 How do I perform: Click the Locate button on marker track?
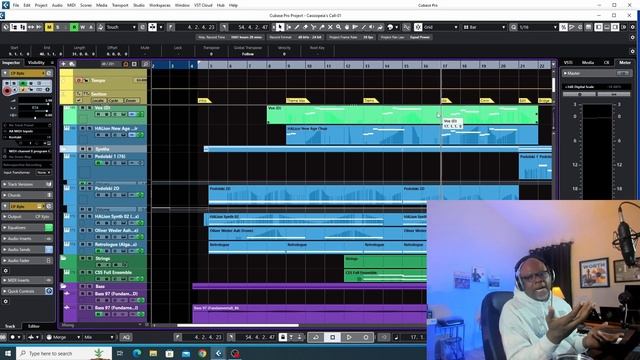(x=98, y=100)
